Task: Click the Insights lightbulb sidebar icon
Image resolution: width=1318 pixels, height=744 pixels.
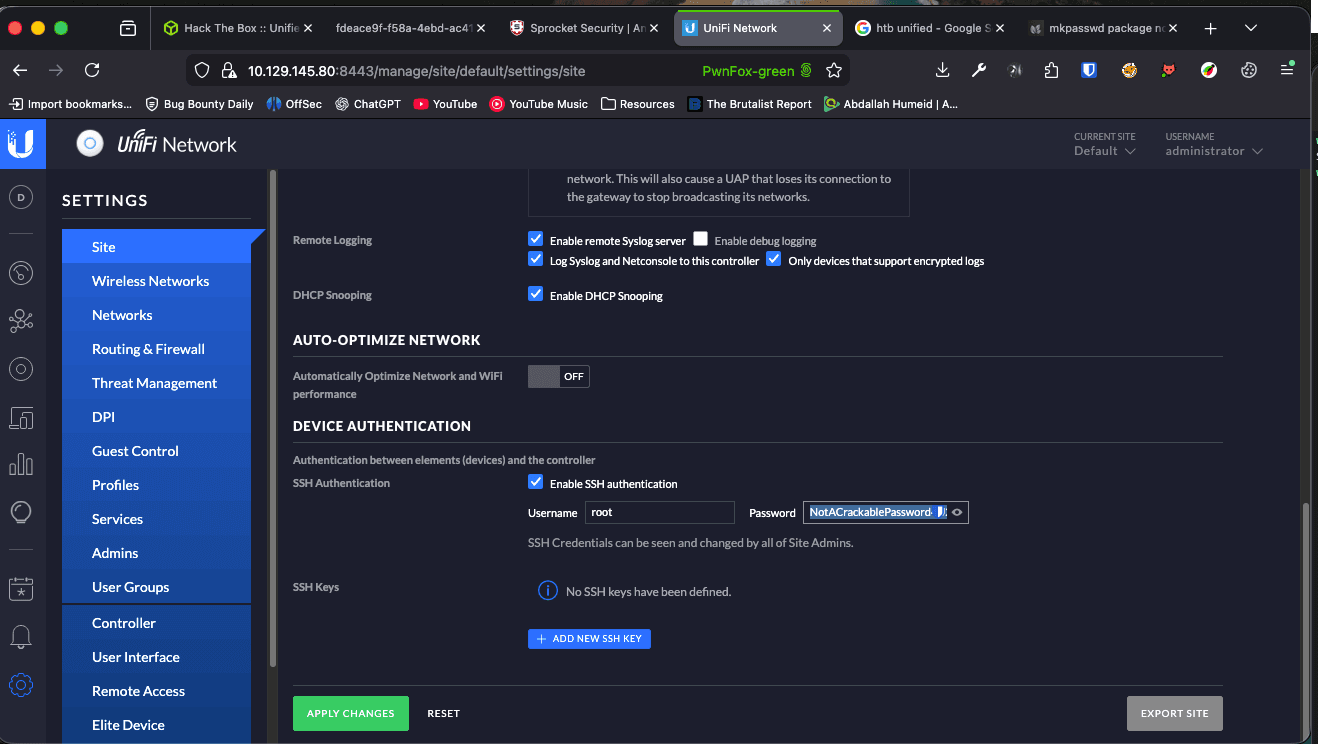Action: [x=21, y=513]
